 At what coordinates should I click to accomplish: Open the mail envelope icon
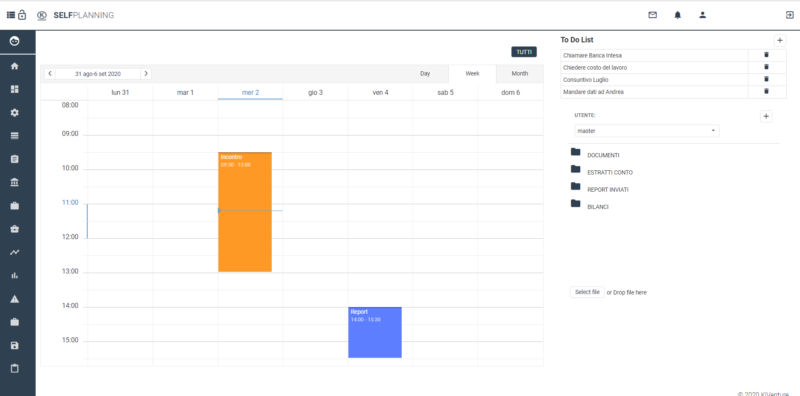[x=653, y=15]
